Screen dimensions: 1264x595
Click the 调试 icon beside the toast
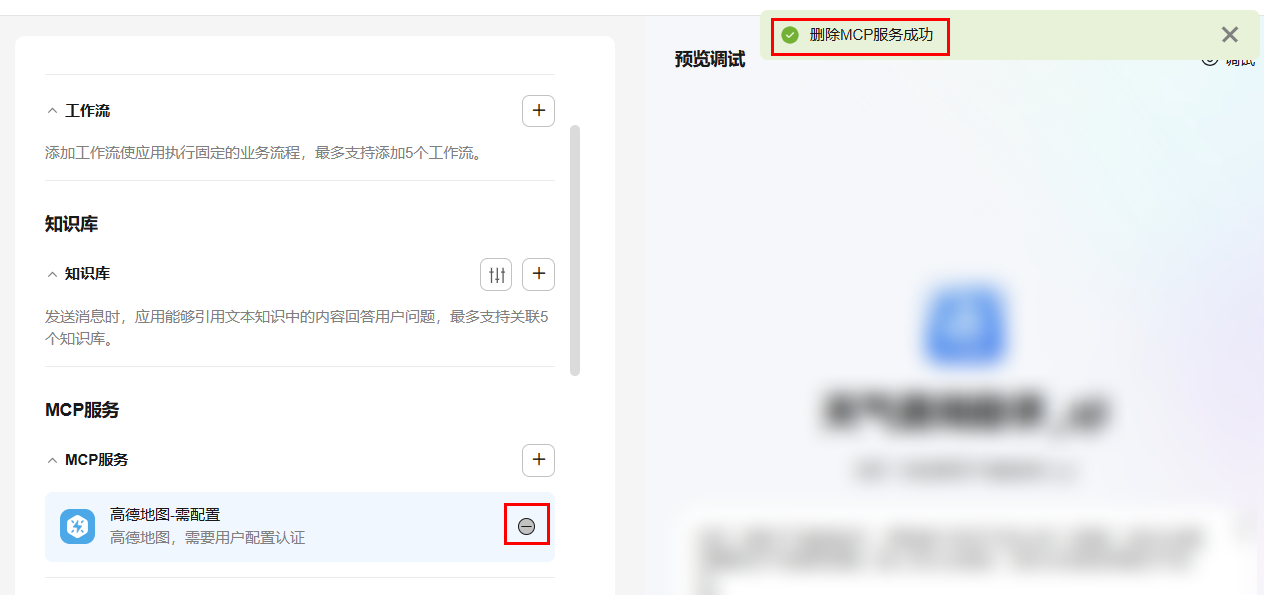pyautogui.click(x=1209, y=59)
